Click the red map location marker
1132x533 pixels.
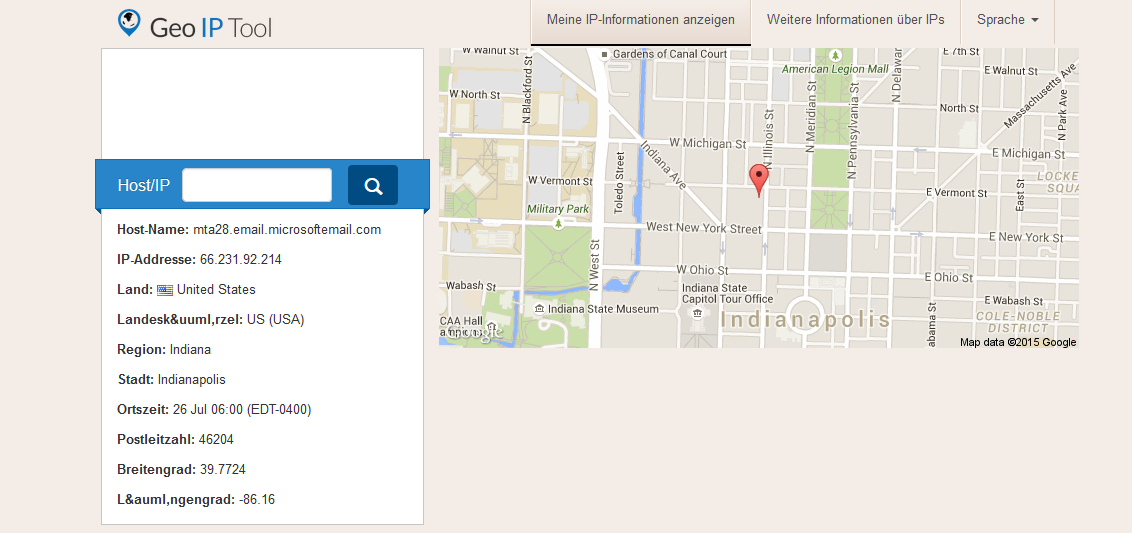tap(759, 180)
